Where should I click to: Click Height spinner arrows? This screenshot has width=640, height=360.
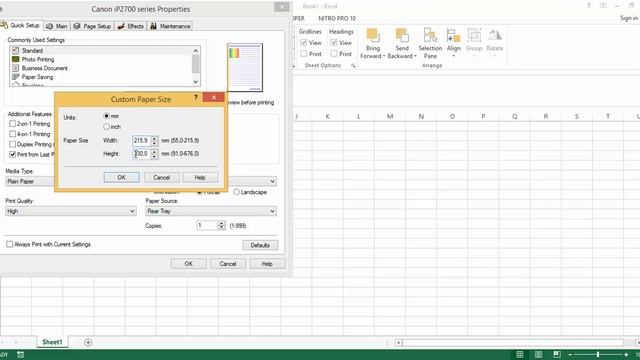154,154
